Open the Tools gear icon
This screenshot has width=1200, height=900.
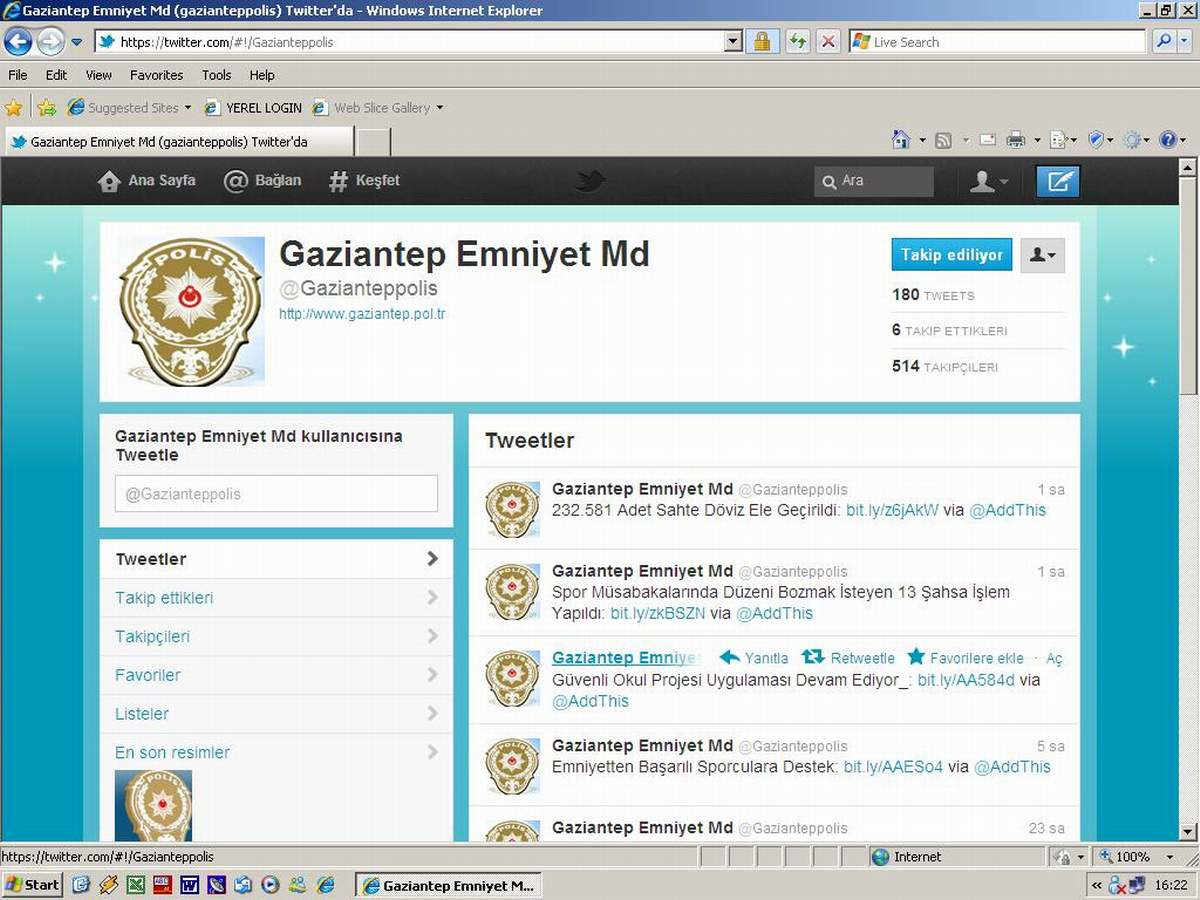click(x=1132, y=140)
